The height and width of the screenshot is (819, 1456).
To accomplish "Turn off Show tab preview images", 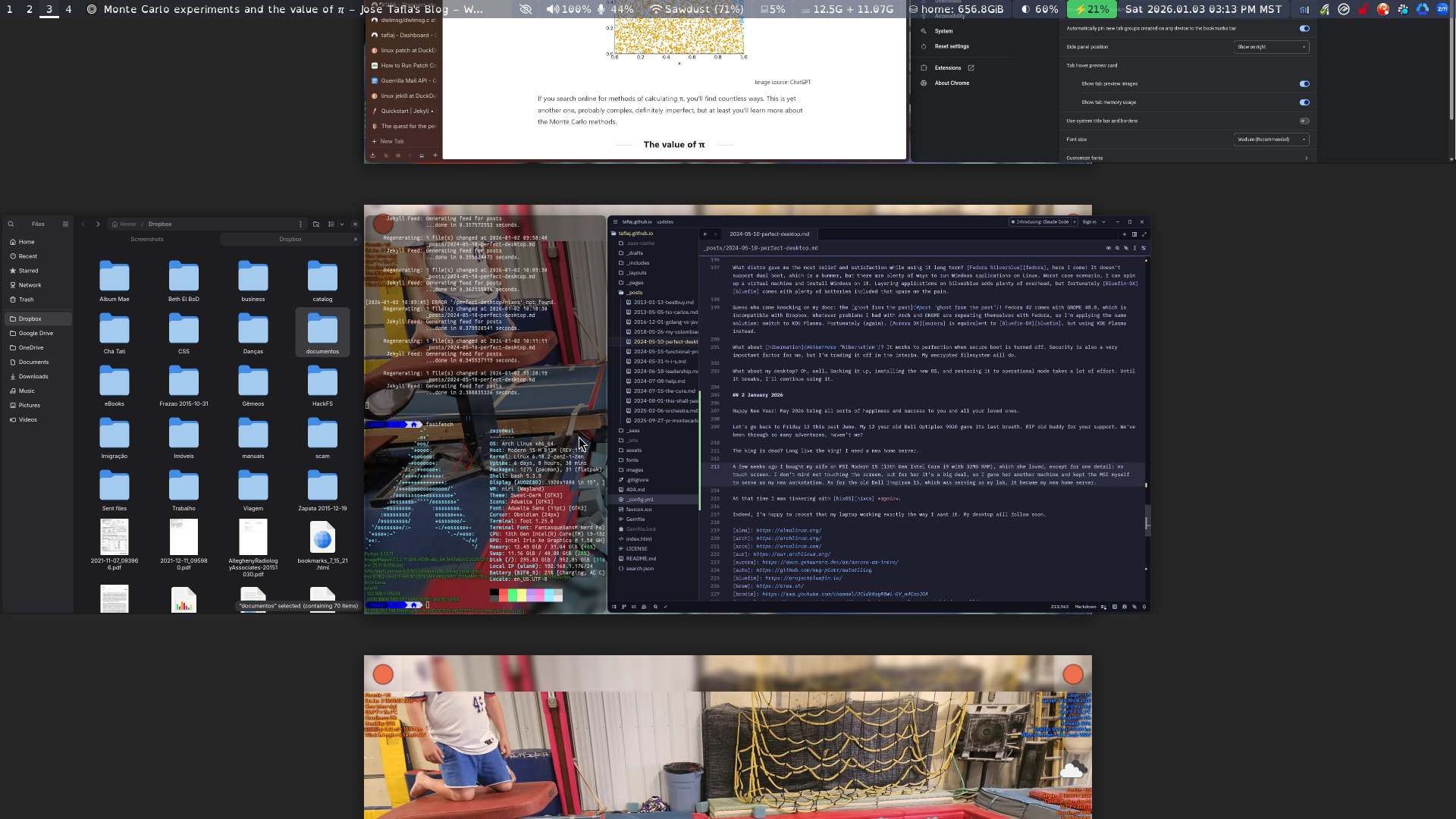I will (1304, 83).
